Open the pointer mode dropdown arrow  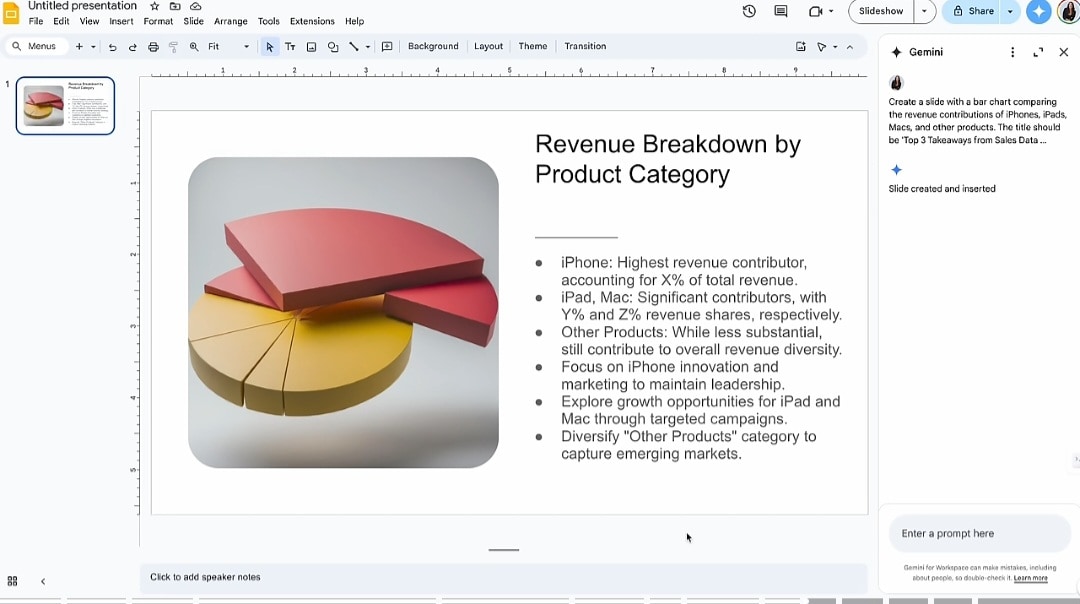pyautogui.click(x=835, y=47)
